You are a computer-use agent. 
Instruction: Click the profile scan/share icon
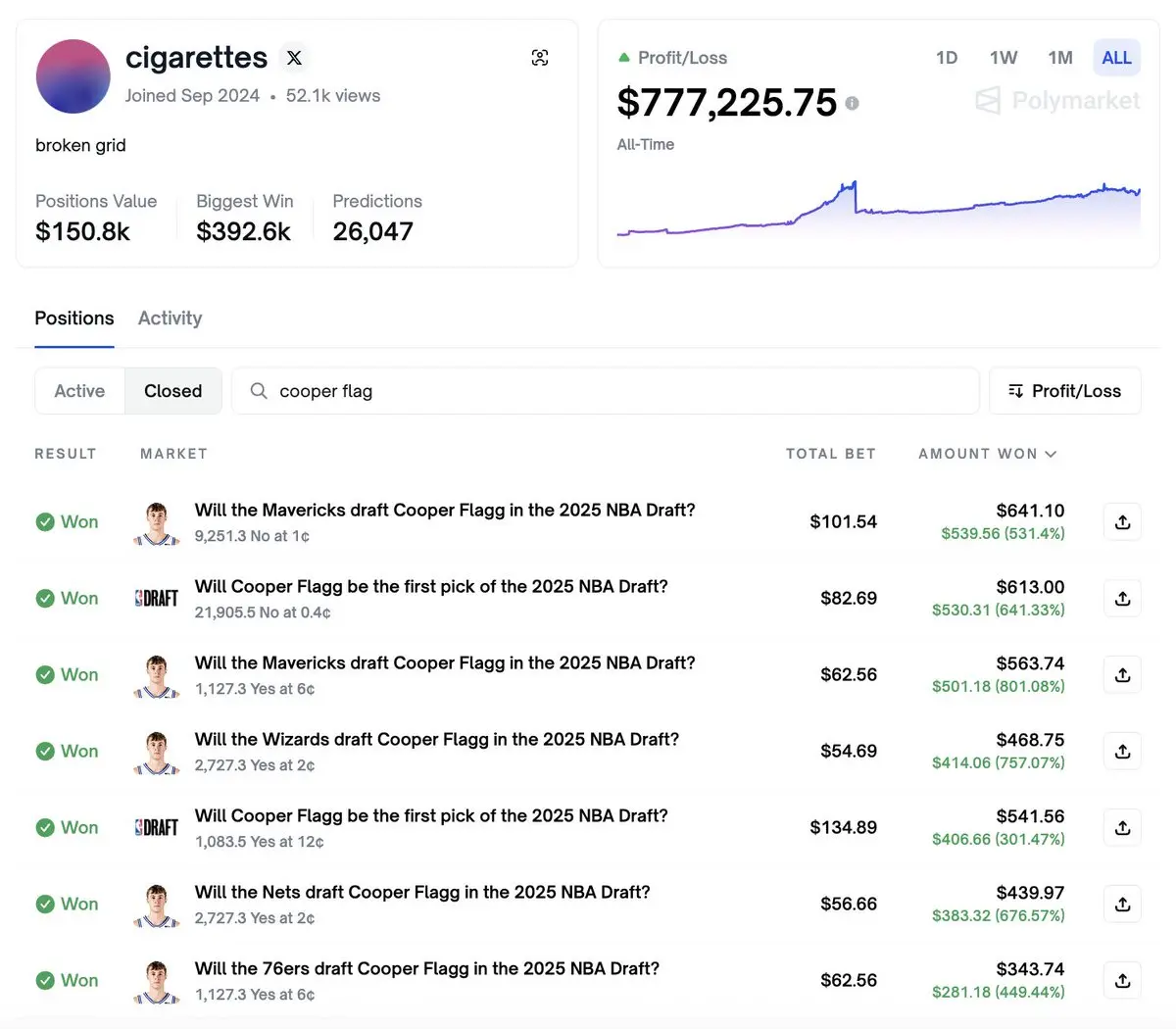point(540,58)
